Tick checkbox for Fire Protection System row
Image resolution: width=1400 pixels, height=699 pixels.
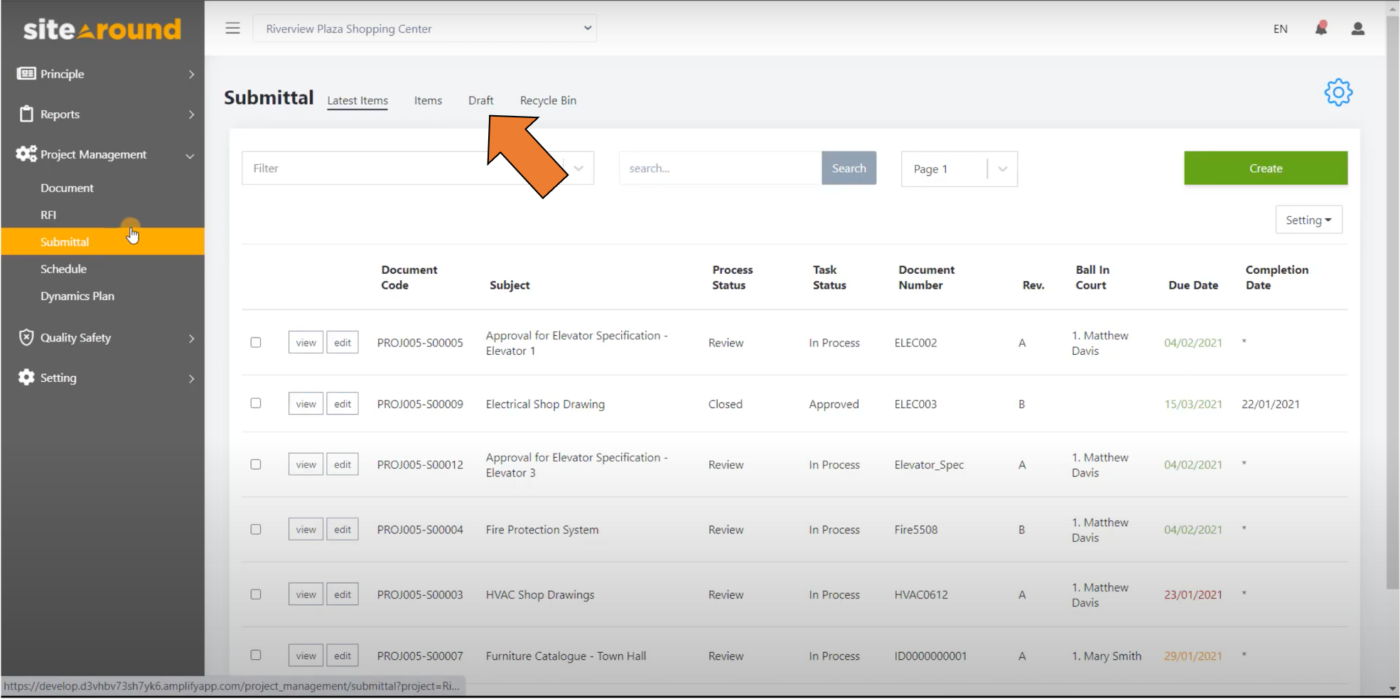coord(256,529)
